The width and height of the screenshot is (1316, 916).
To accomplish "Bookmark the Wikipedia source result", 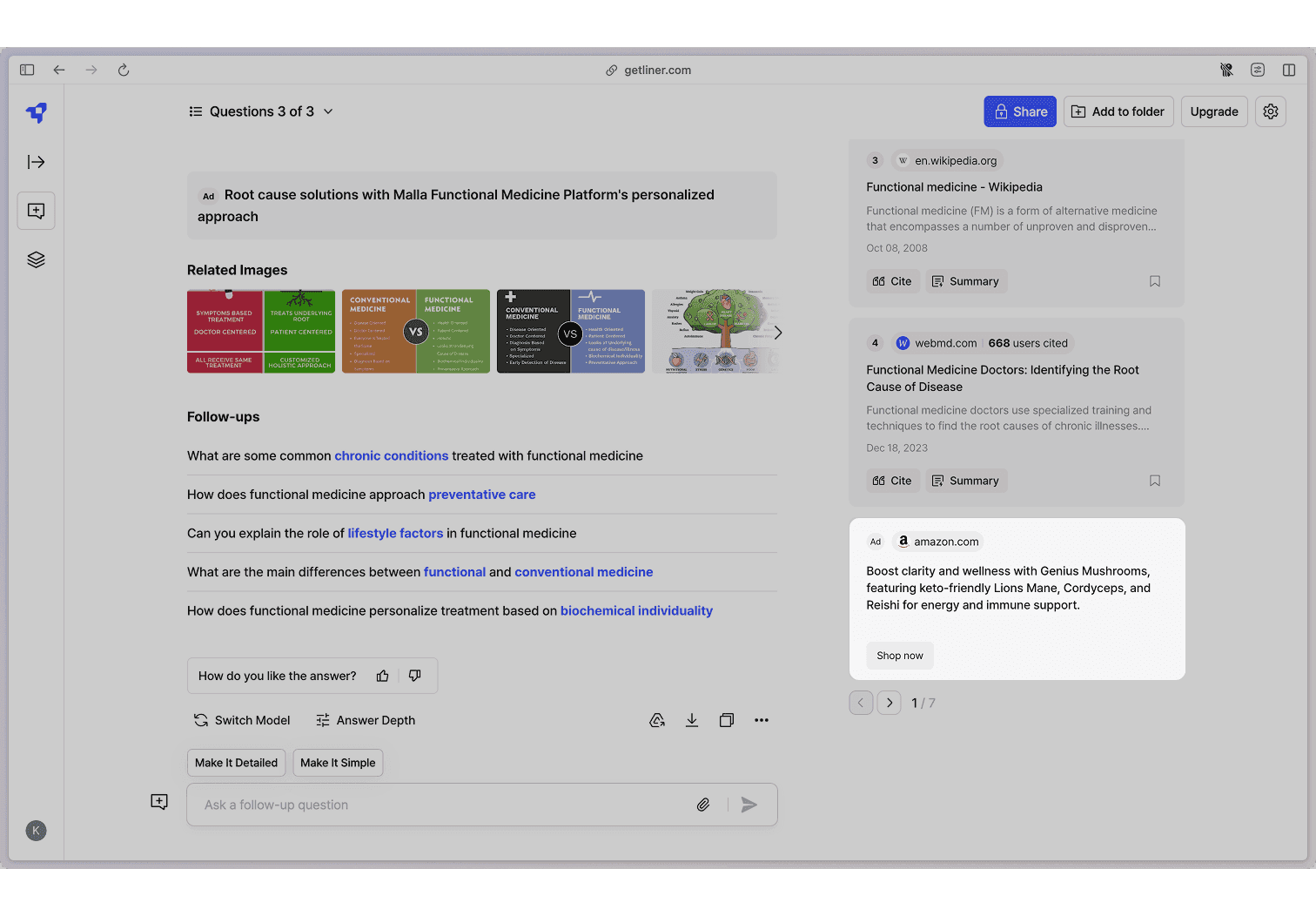I will (x=1155, y=281).
